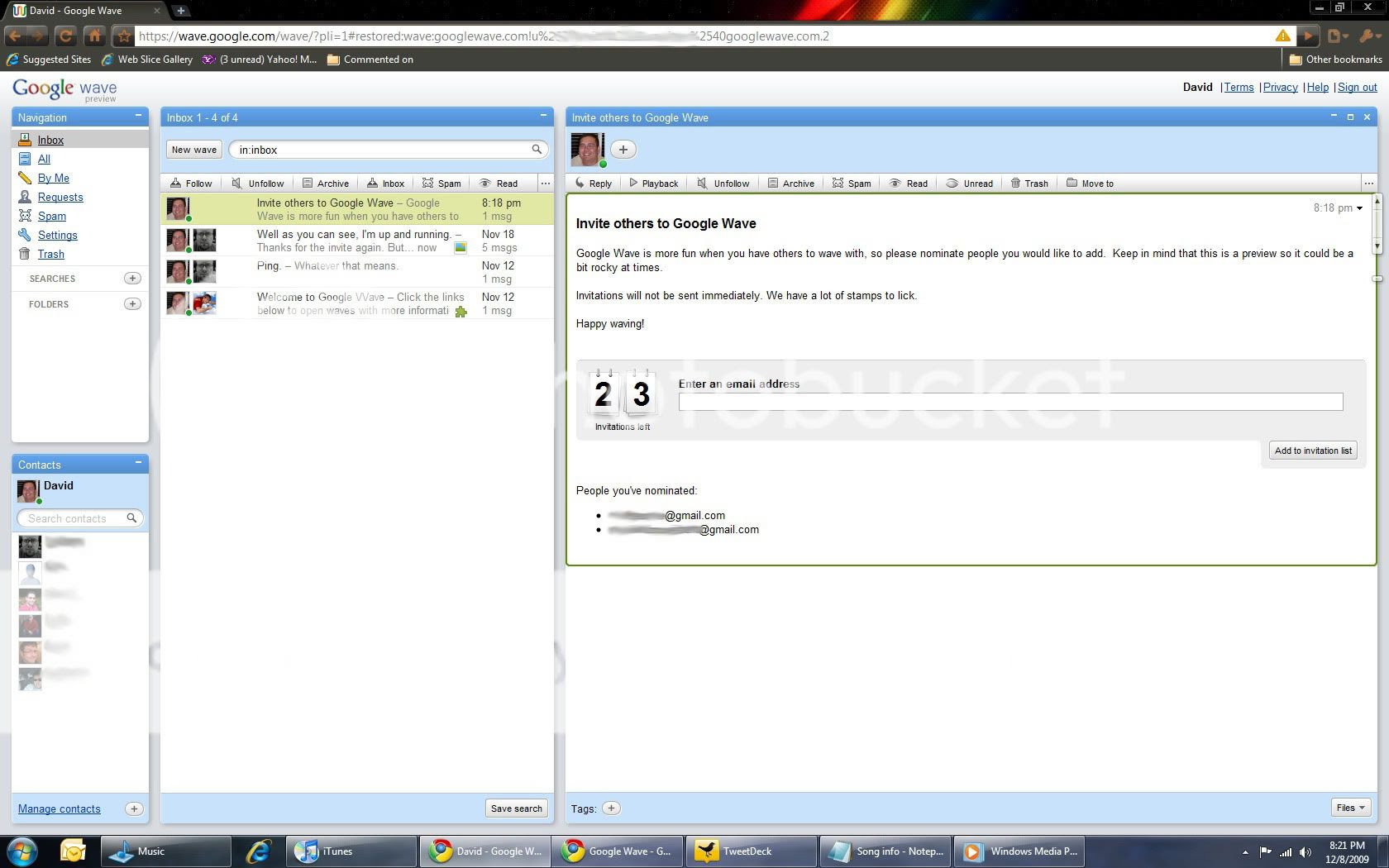Click the Sign out link
Image resolution: width=1389 pixels, height=868 pixels.
click(x=1358, y=87)
